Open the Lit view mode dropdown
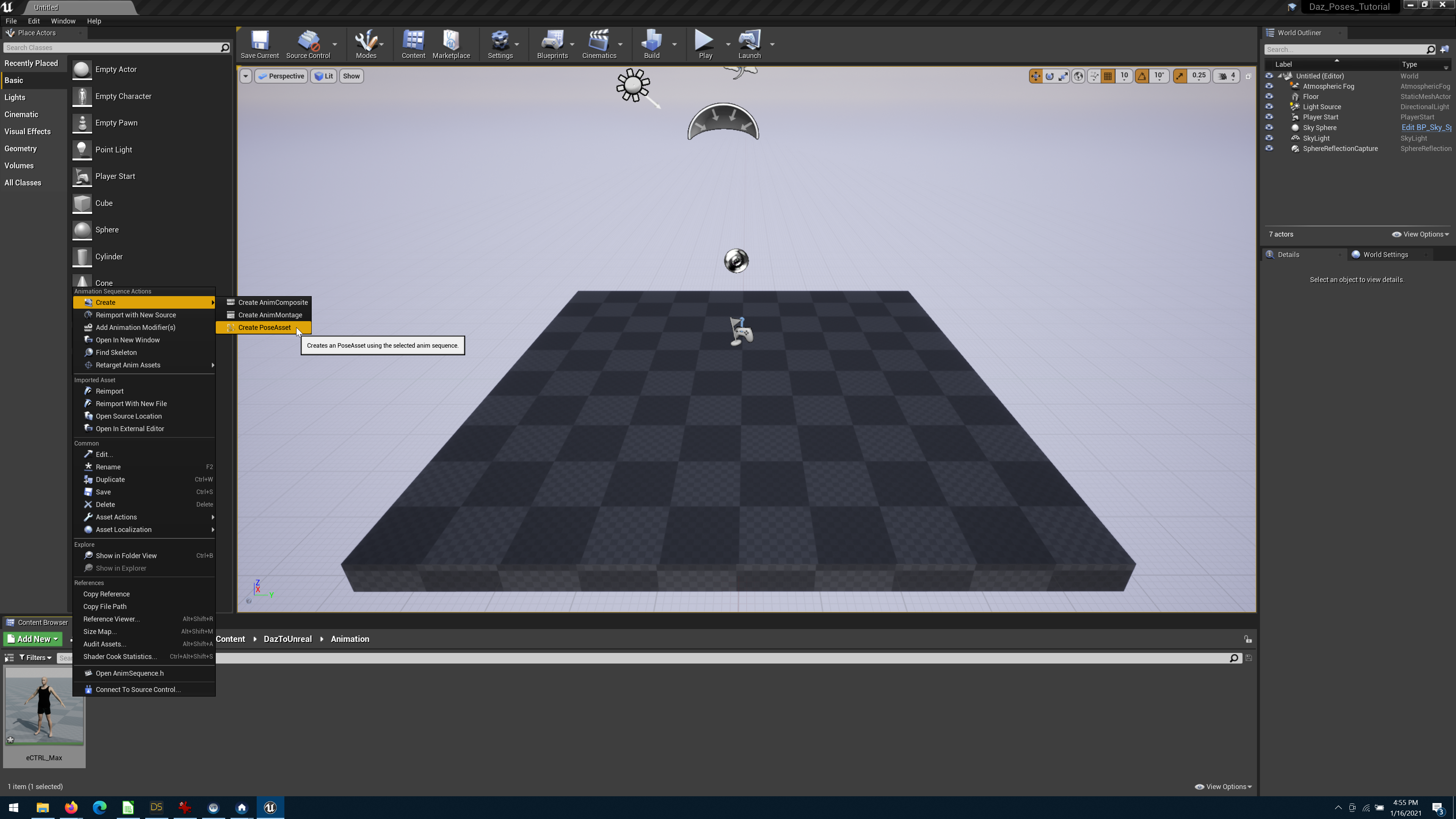The height and width of the screenshot is (819, 1456). coord(324,76)
